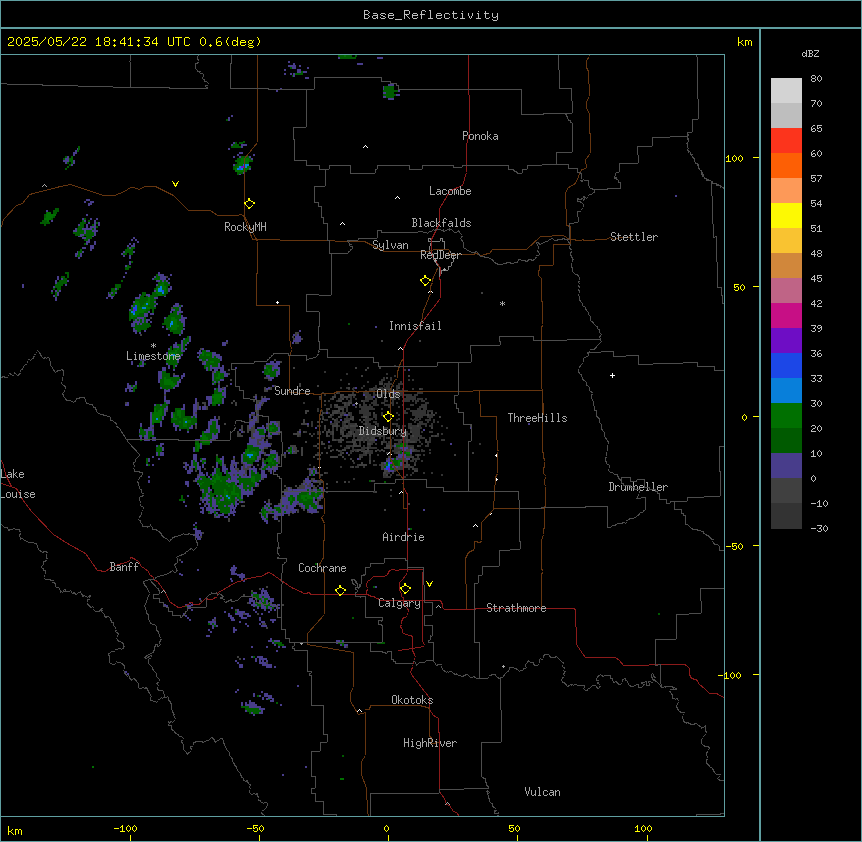Click the yellow marker west of Calgary near Cochrane
Image resolution: width=862 pixels, height=842 pixels.
coord(340,590)
